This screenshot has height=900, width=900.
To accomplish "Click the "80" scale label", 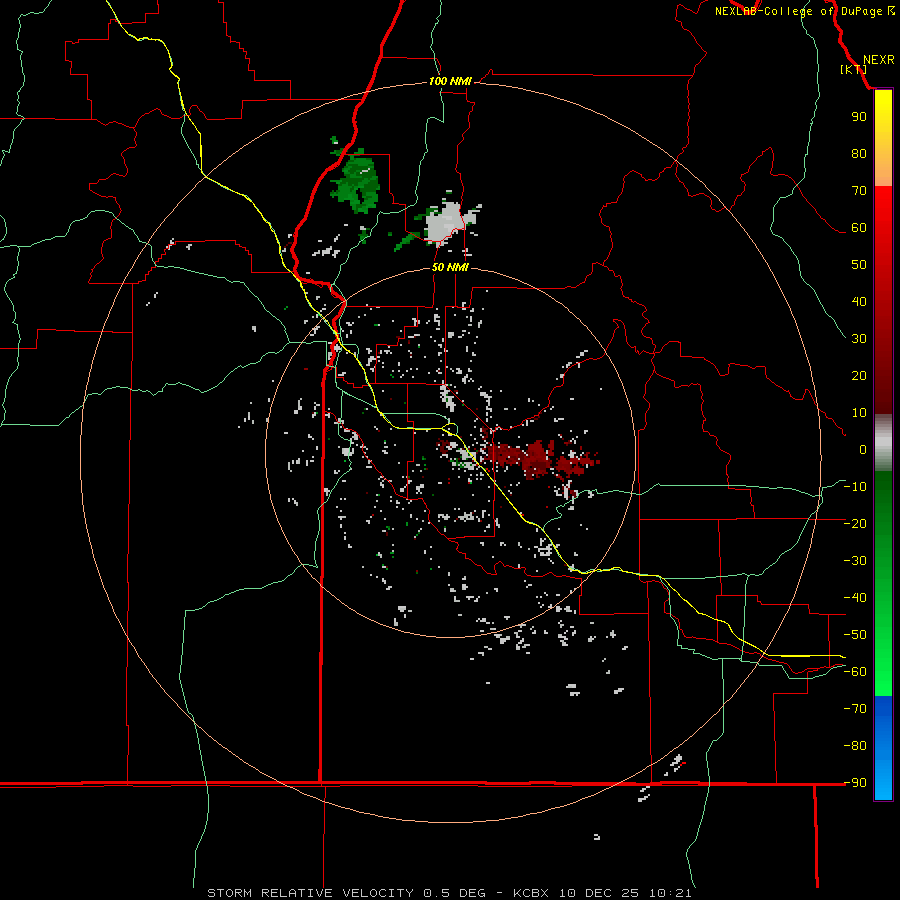I will click(x=859, y=153).
